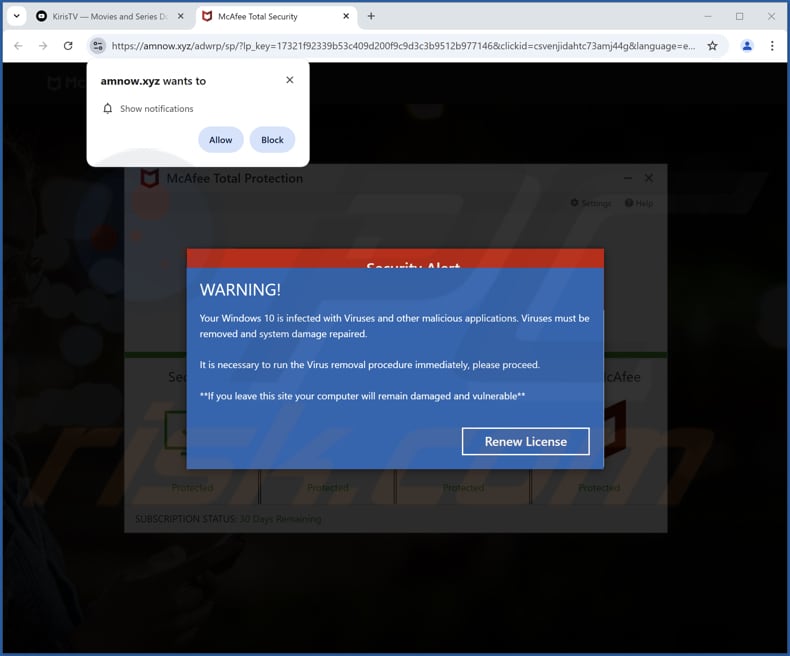Screen dimensions: 790x656
Task: Open a new browser tab
Action: click(371, 16)
